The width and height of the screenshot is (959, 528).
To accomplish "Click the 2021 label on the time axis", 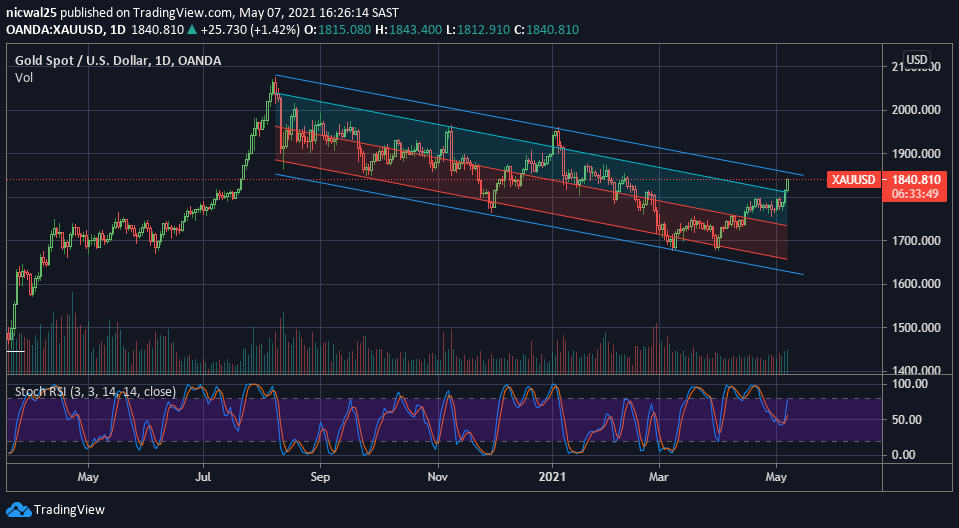I will tap(553, 477).
